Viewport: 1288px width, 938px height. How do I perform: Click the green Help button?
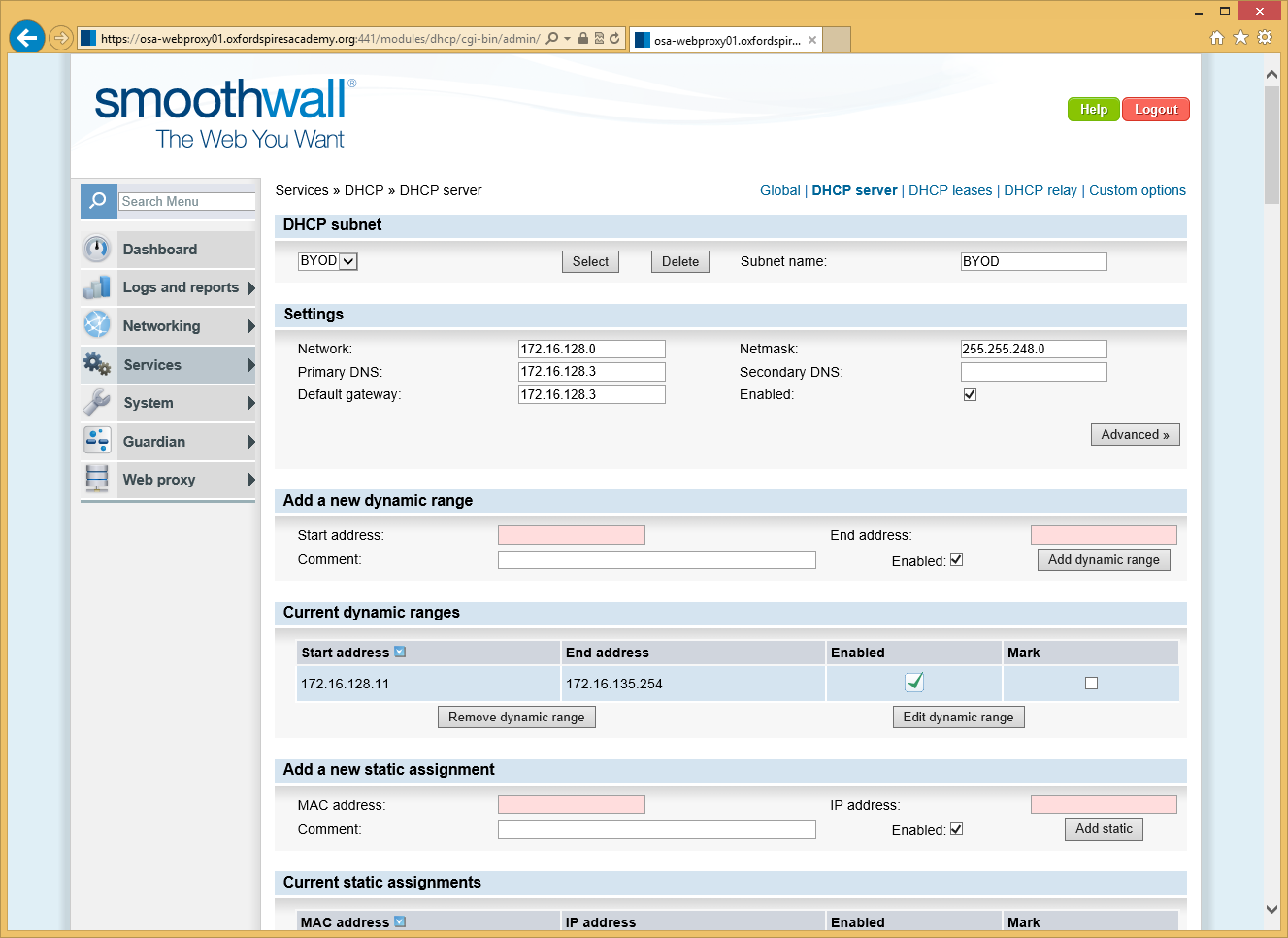[1094, 110]
